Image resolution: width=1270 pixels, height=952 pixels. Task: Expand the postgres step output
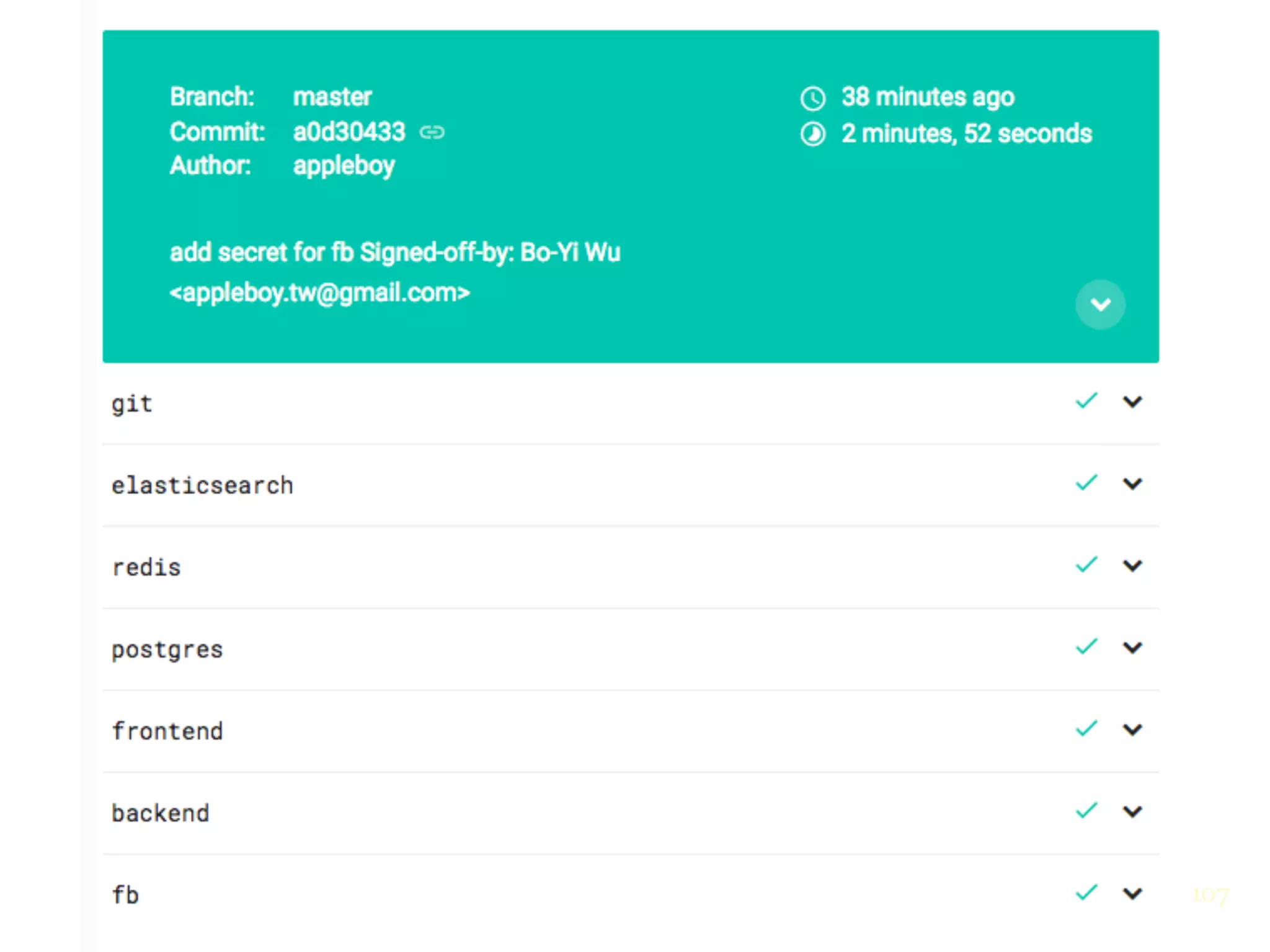[1132, 648]
